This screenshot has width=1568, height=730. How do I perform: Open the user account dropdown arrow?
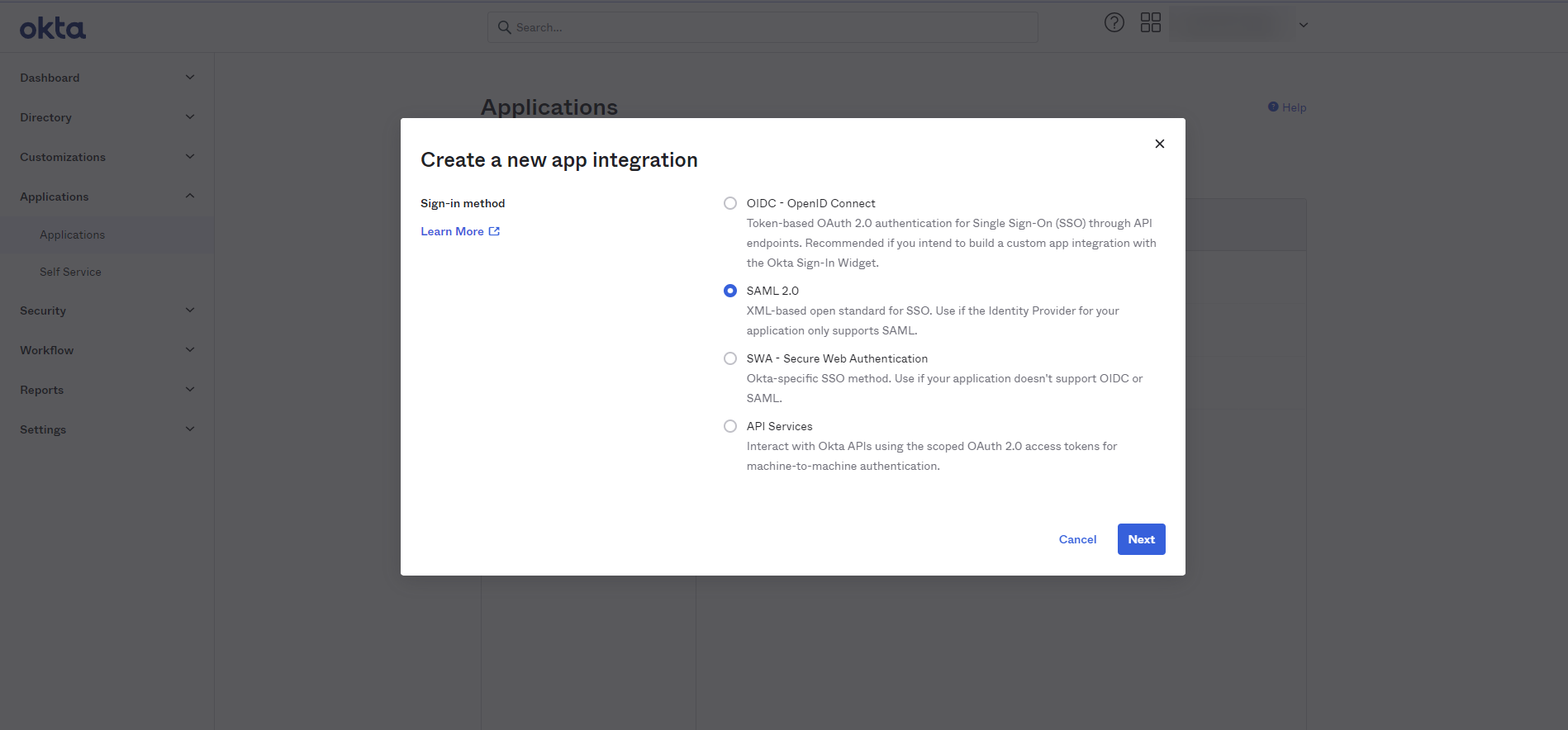click(x=1303, y=25)
